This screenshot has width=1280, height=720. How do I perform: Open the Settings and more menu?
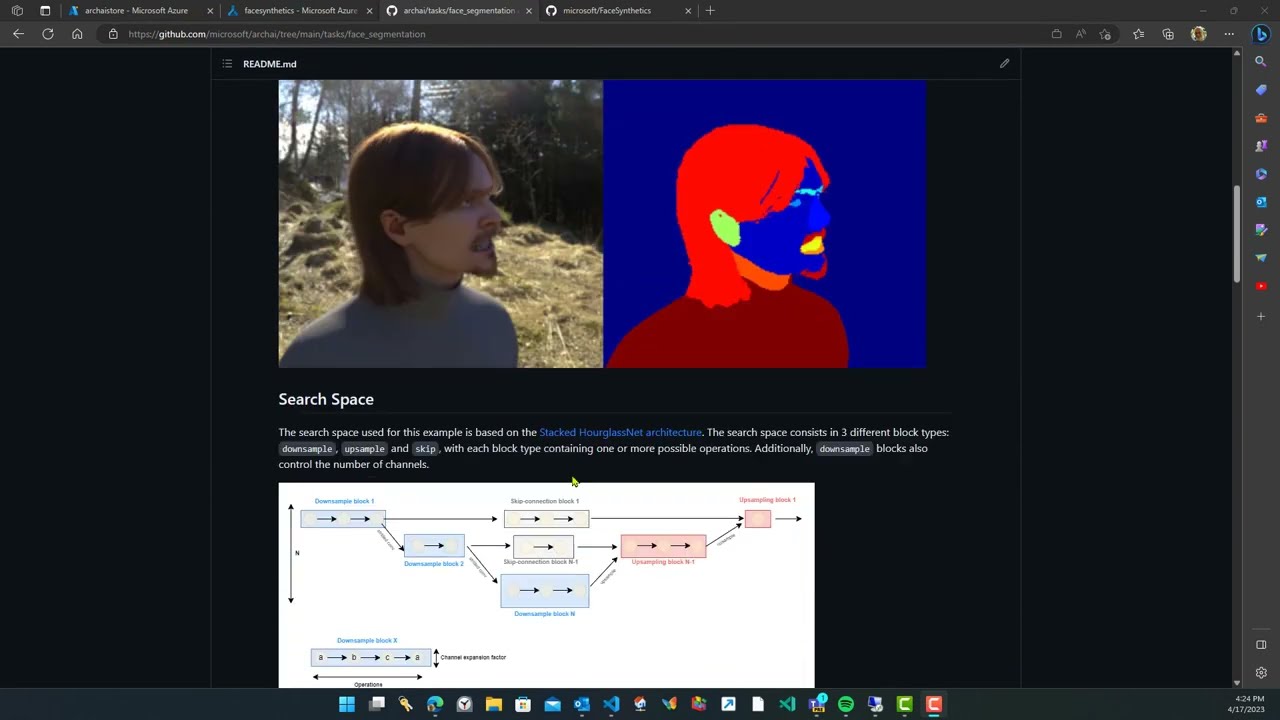(x=1229, y=33)
